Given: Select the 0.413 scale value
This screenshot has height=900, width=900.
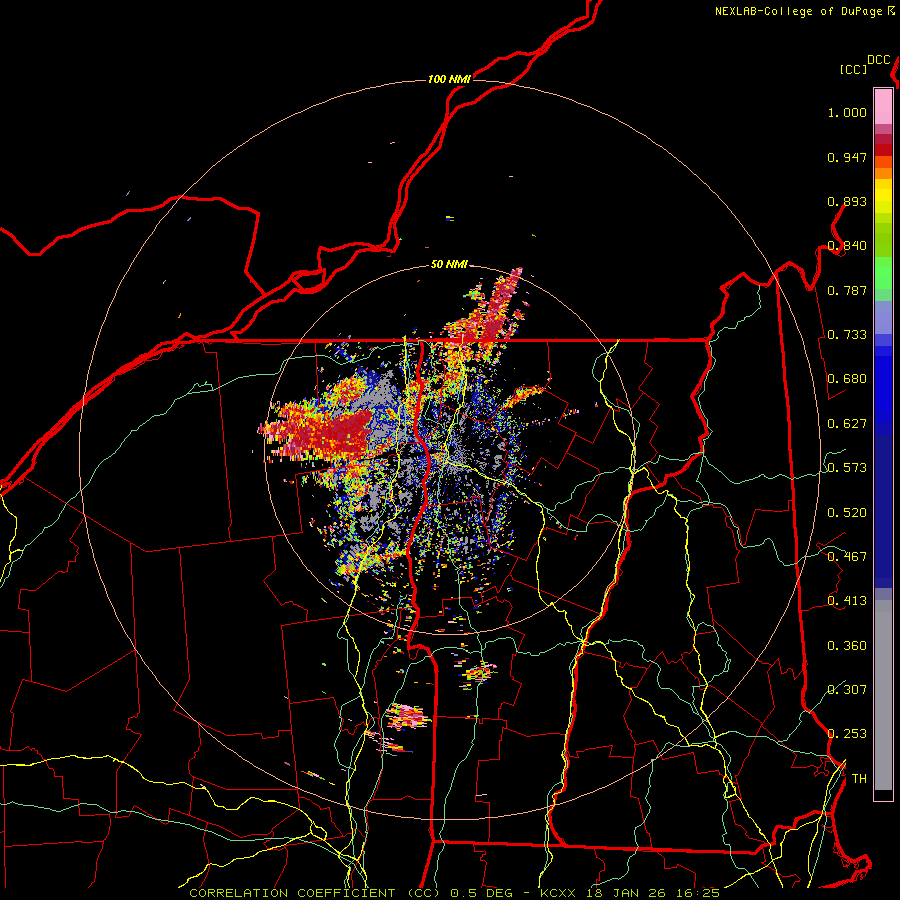Looking at the screenshot, I should click(847, 601).
